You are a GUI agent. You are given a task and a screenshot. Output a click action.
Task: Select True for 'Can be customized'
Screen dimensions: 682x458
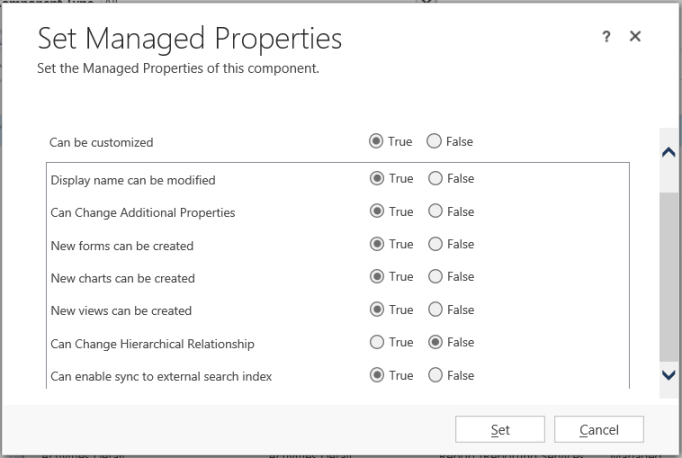(376, 142)
